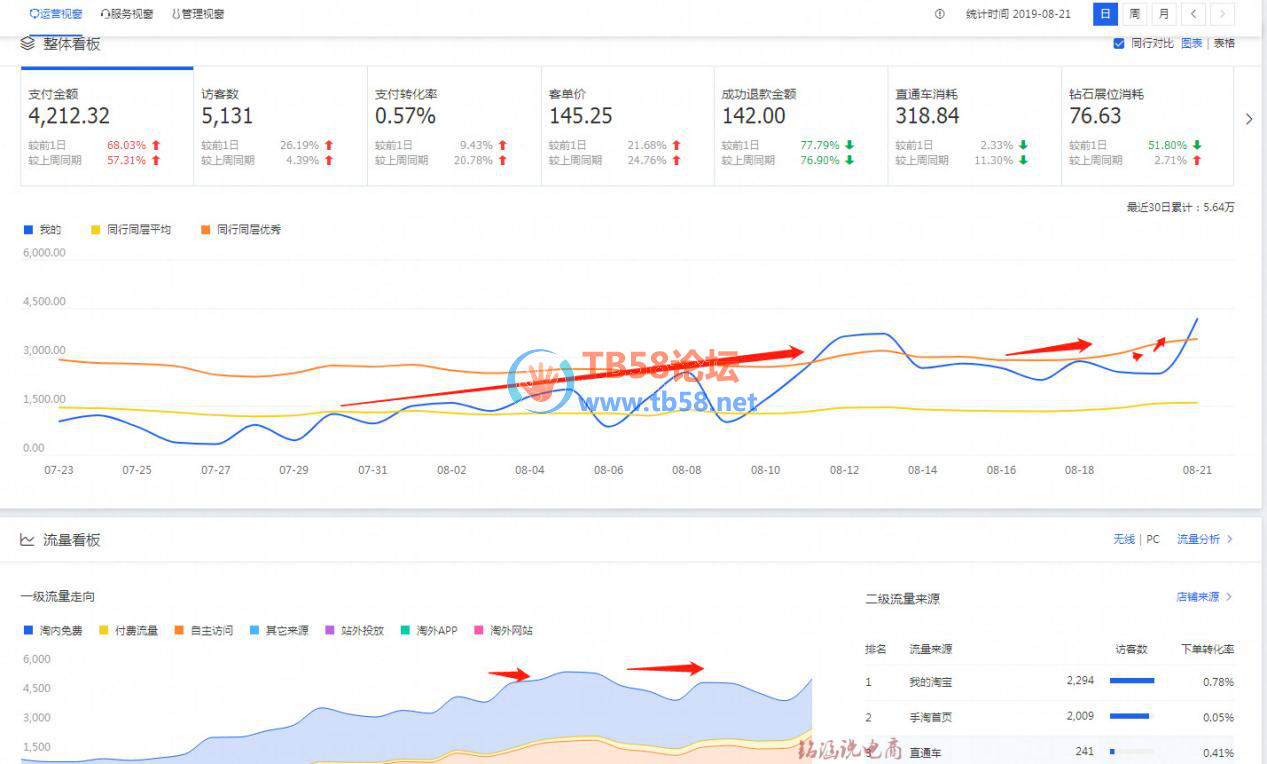
Task: Click the 二级流量来源 heading
Action: point(902,599)
